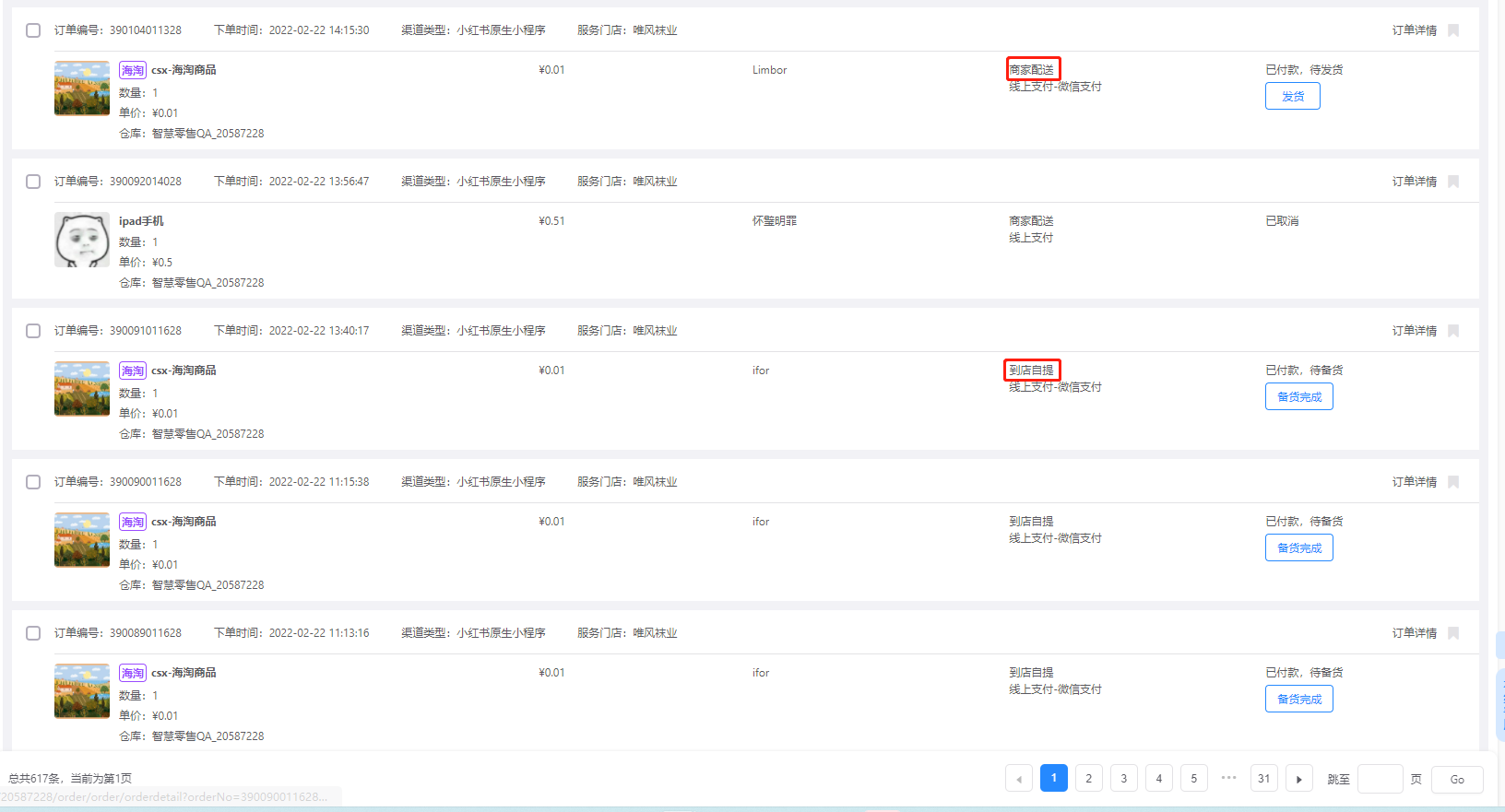The height and width of the screenshot is (812, 1505).
Task: Click 备货完成 for order 390091011628
Action: (x=1298, y=397)
